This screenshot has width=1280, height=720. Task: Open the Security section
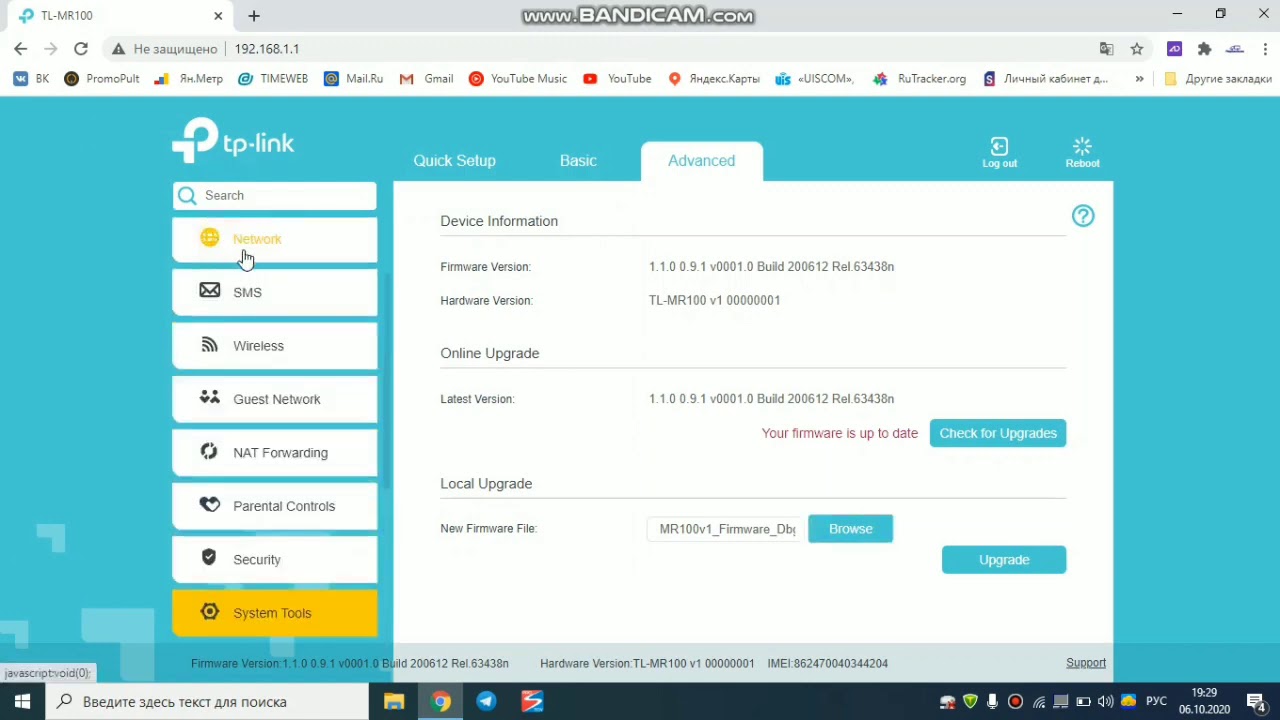pos(275,559)
